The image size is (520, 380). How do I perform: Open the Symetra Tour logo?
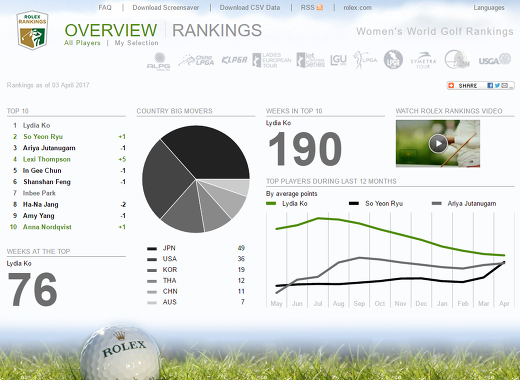[x=423, y=60]
